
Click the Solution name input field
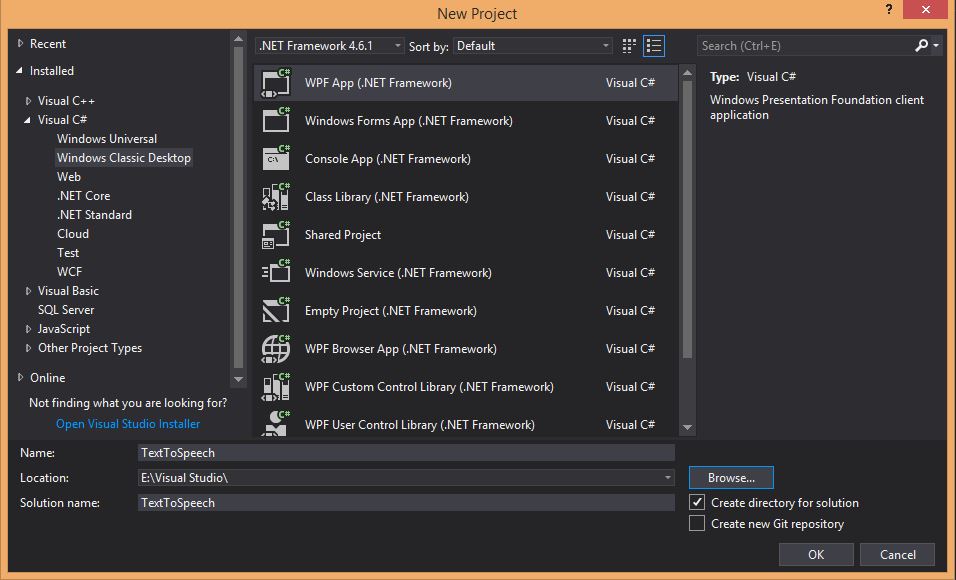406,503
